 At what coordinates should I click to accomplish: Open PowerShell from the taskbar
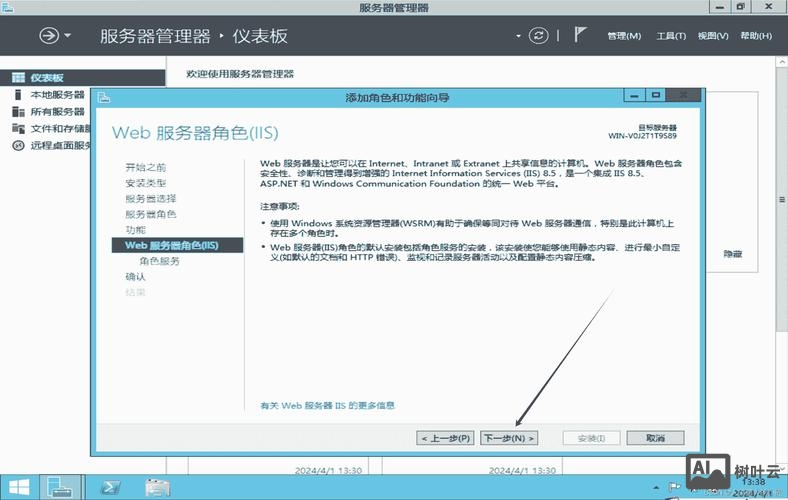(x=110, y=487)
